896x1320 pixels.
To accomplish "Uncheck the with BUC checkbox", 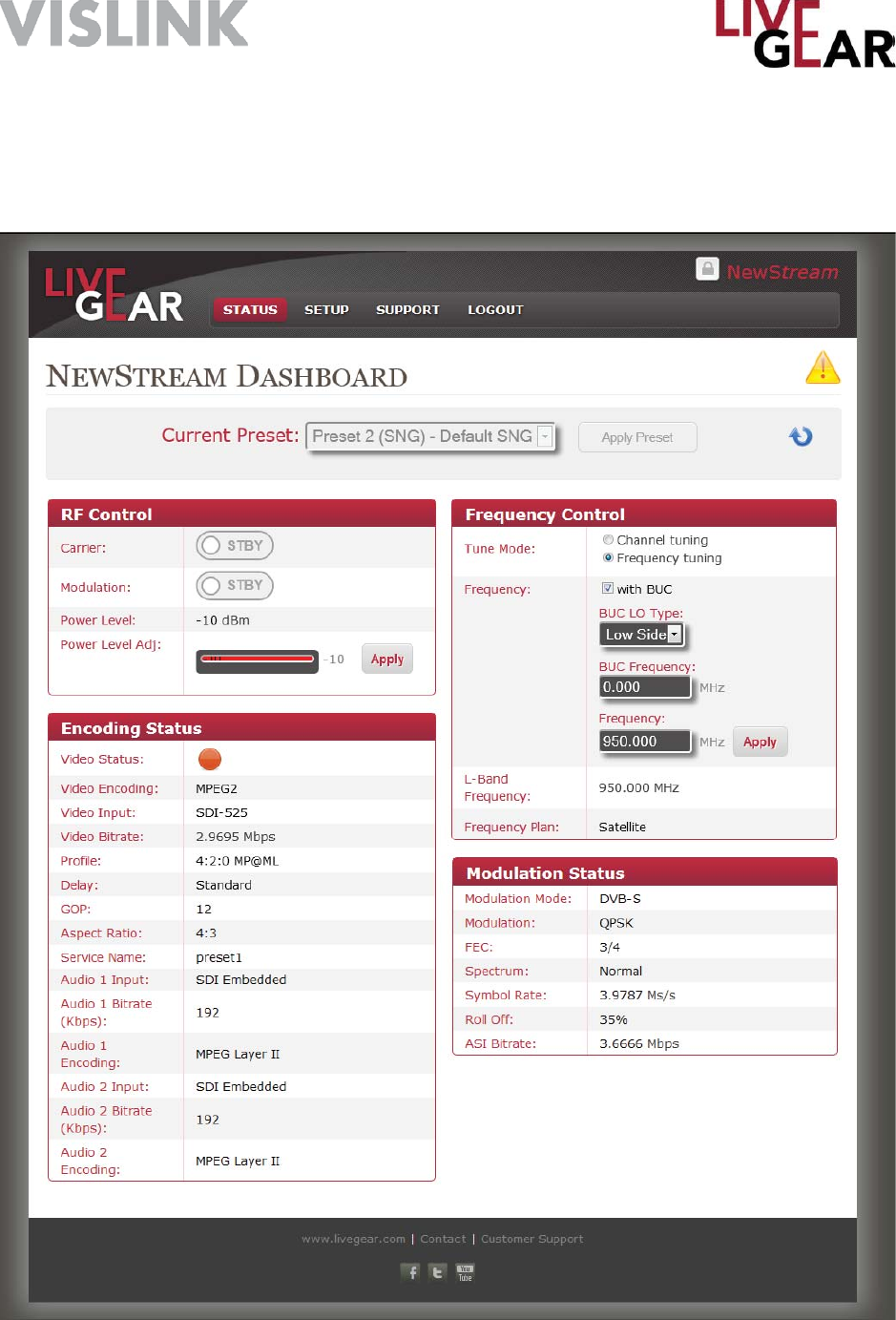I will (x=608, y=589).
